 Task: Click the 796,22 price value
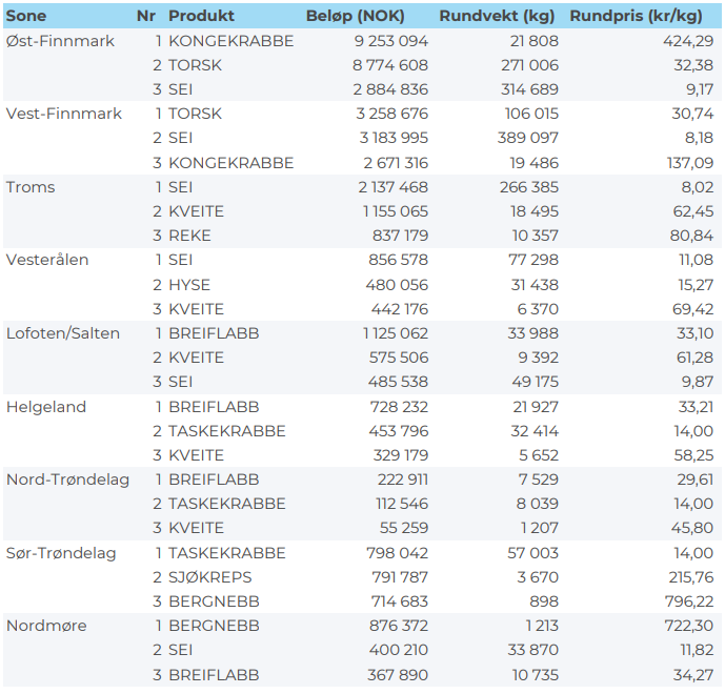pyautogui.click(x=689, y=602)
